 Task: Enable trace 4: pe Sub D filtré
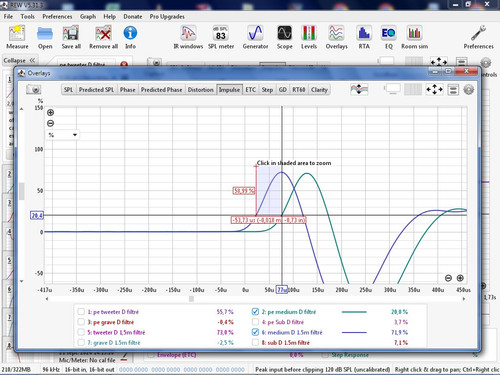pos(255,322)
